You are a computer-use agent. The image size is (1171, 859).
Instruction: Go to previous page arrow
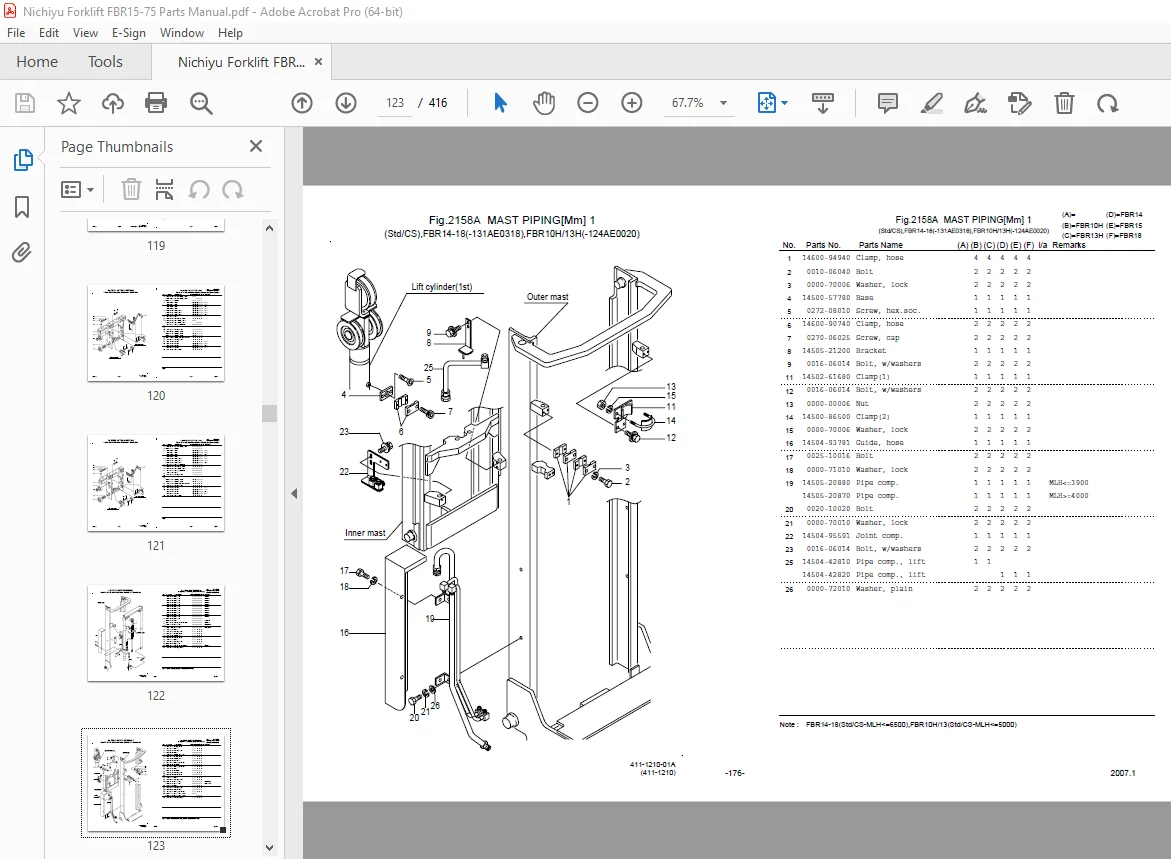pos(302,103)
